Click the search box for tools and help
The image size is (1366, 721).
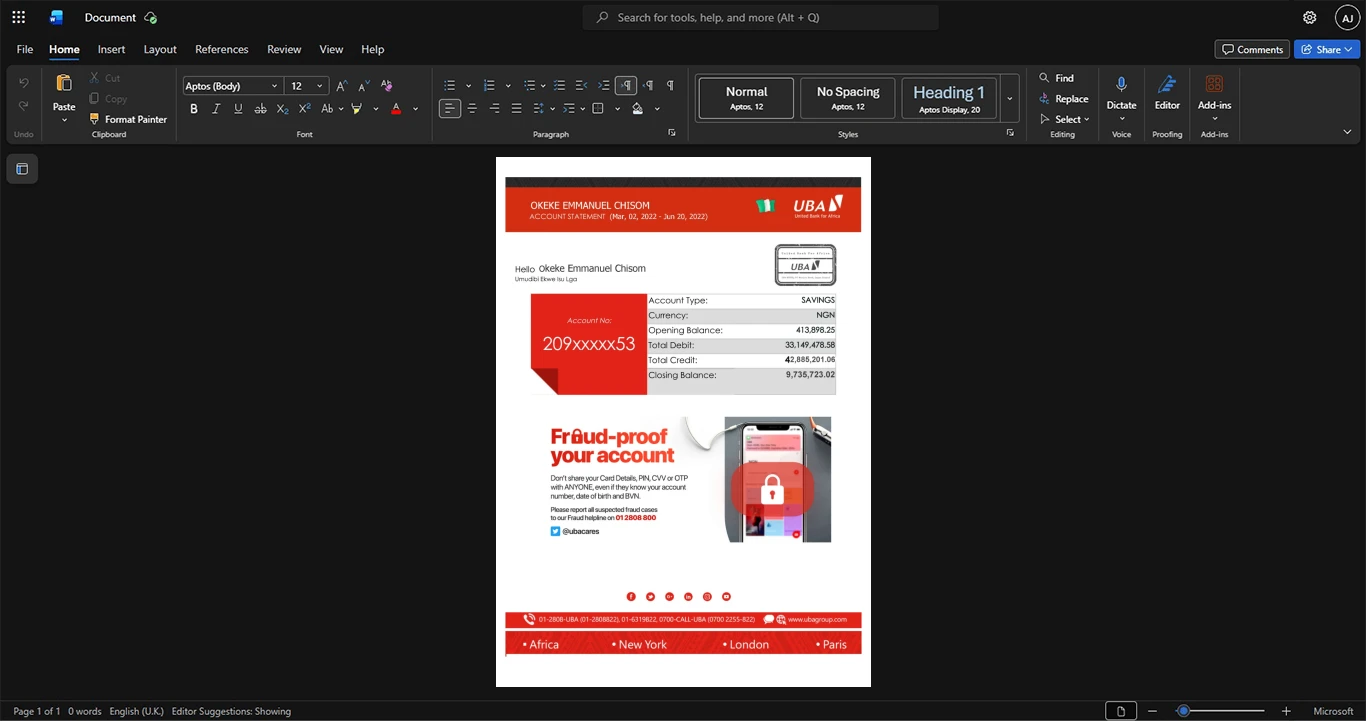[x=761, y=17]
